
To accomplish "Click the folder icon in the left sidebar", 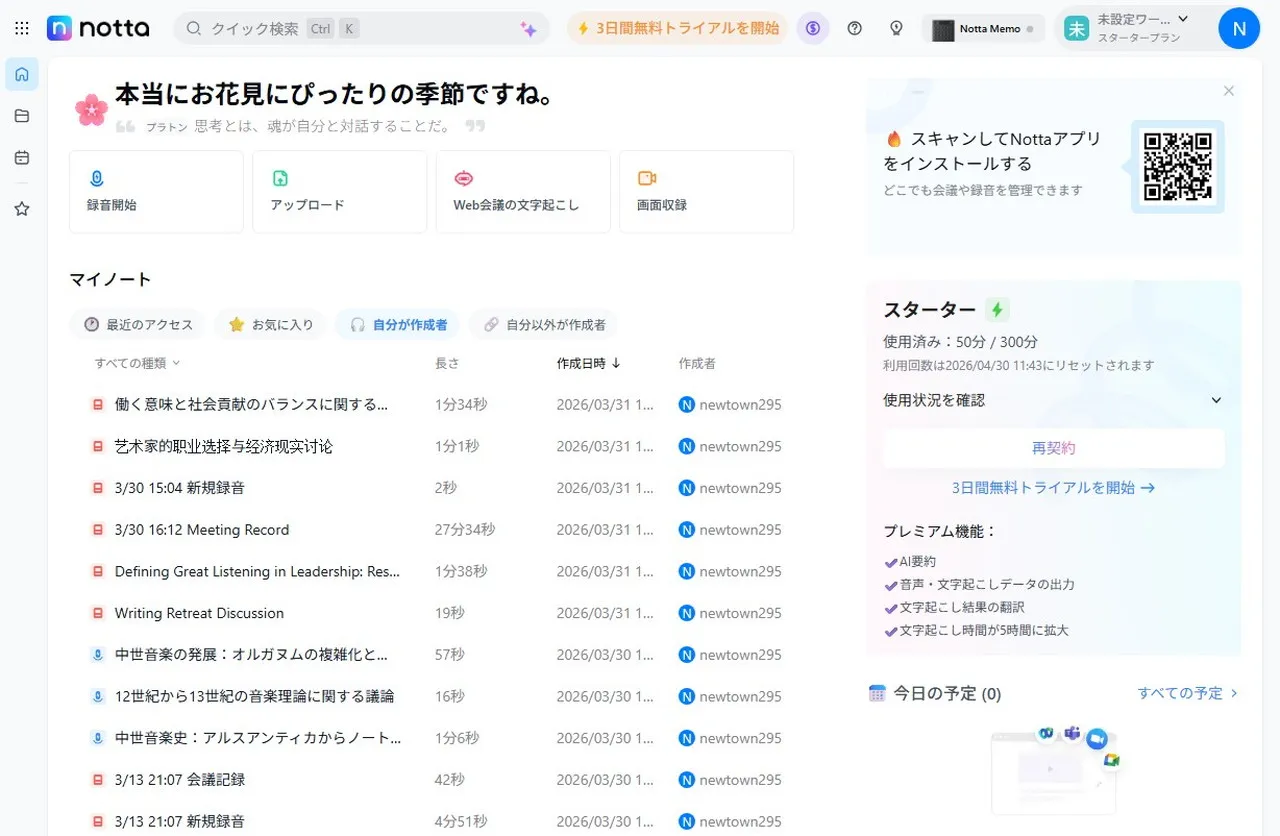I will coord(21,115).
